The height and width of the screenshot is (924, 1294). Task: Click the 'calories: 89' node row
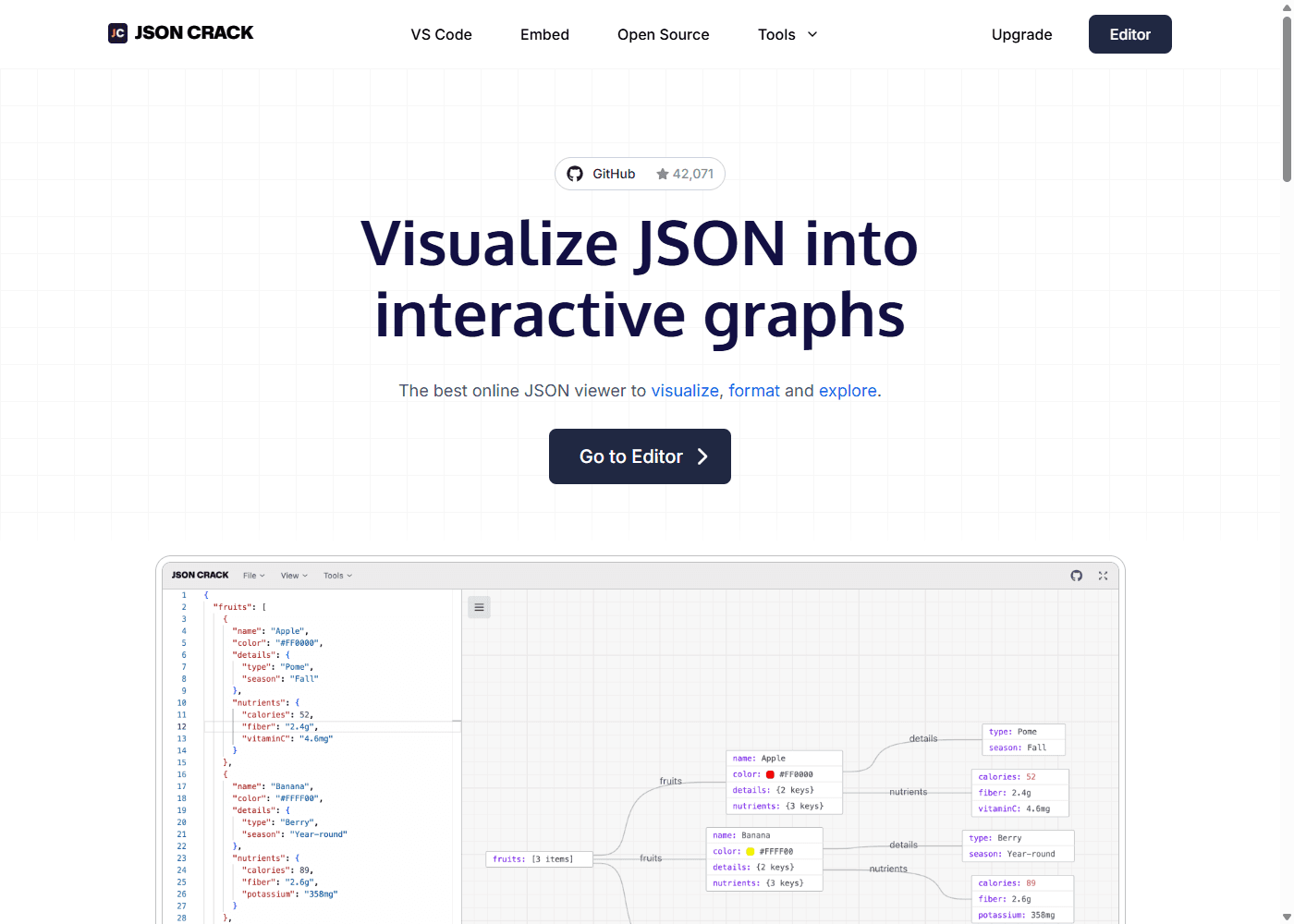tap(1022, 883)
